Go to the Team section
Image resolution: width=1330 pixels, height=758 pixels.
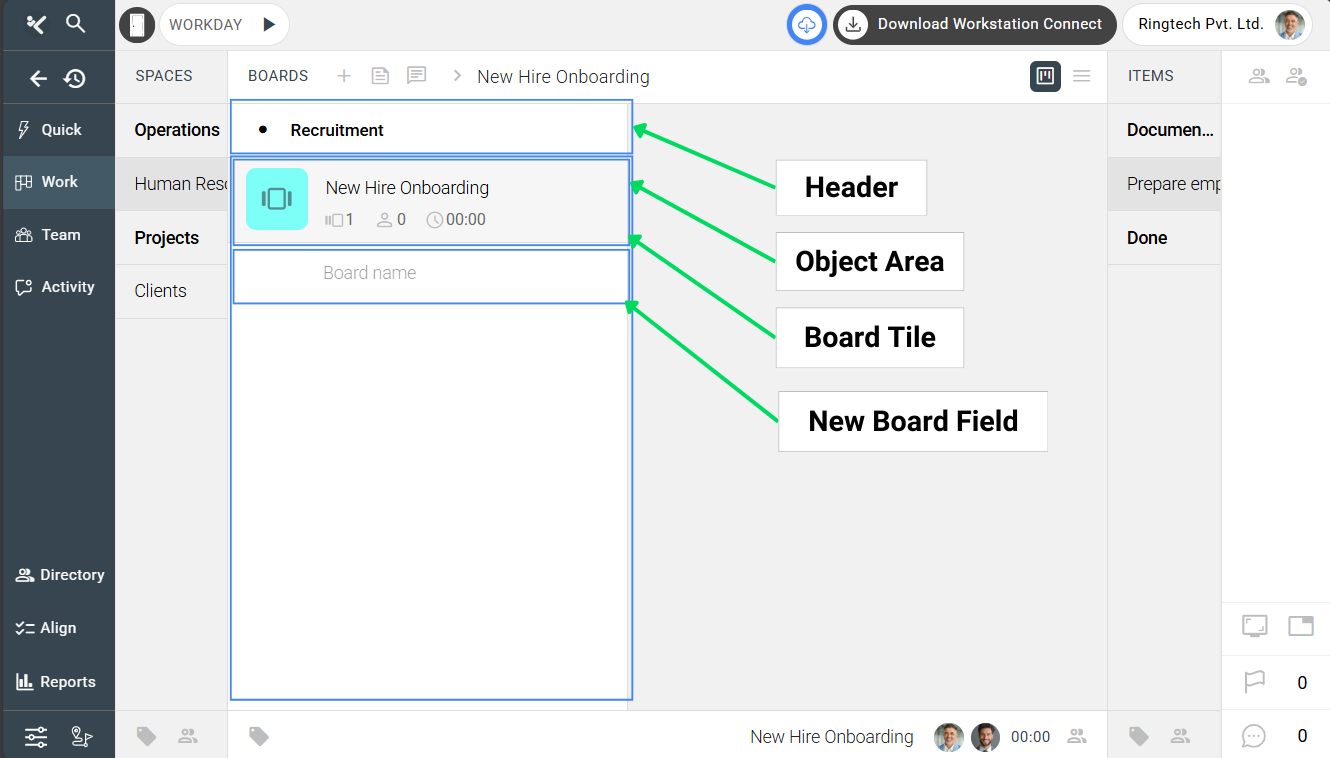coord(57,235)
